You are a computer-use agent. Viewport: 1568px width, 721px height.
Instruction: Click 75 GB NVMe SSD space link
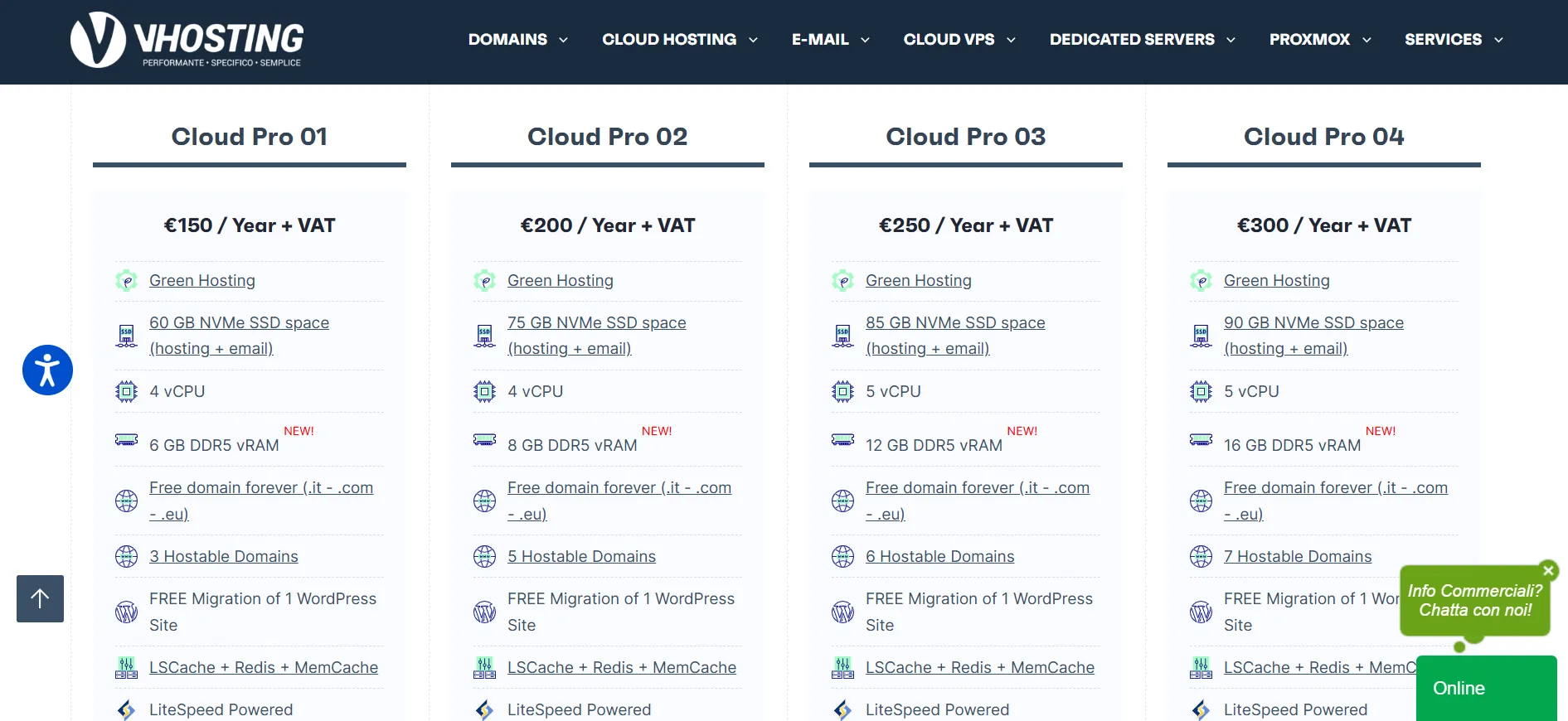click(x=597, y=336)
